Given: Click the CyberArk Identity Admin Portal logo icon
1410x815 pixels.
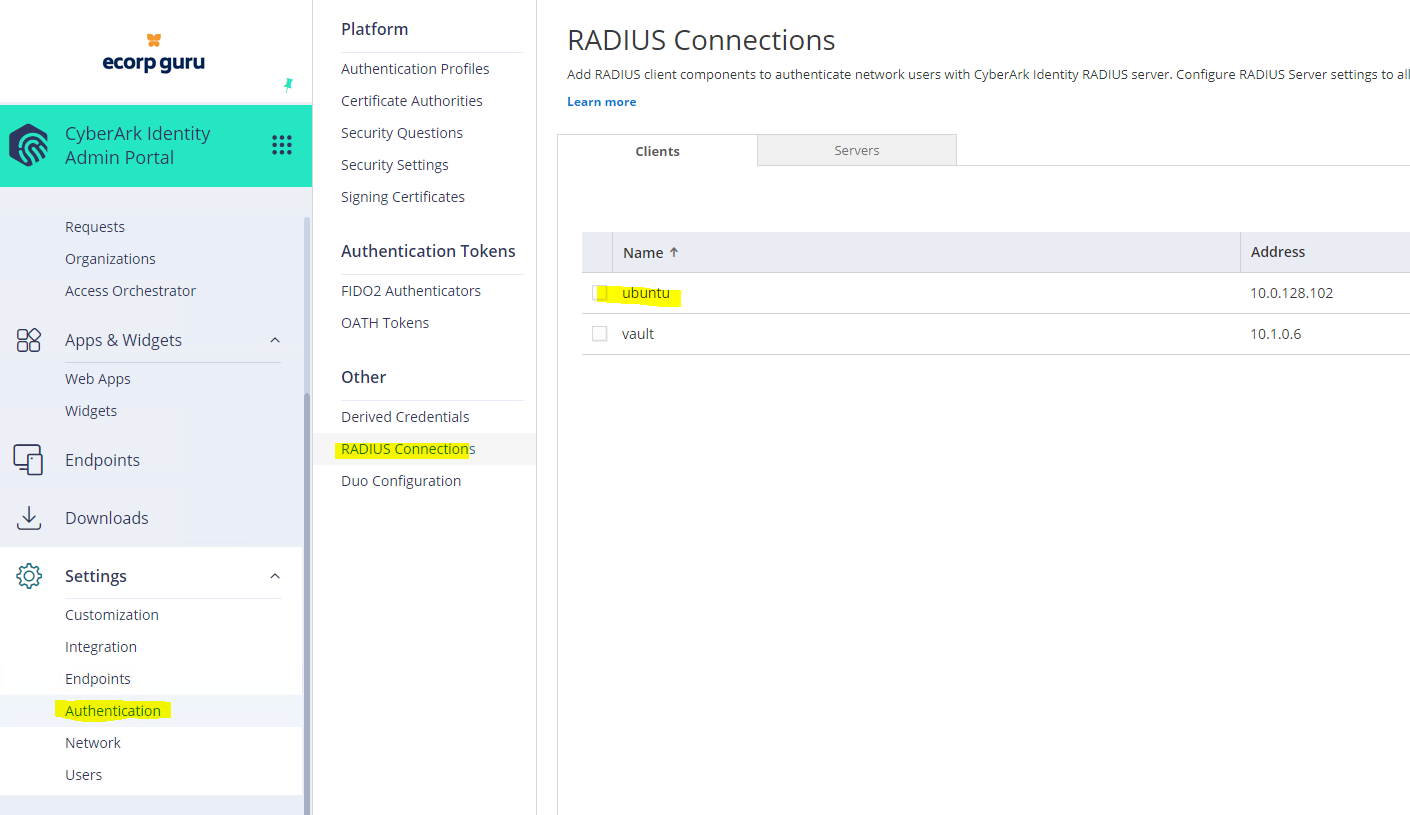Looking at the screenshot, I should point(29,146).
